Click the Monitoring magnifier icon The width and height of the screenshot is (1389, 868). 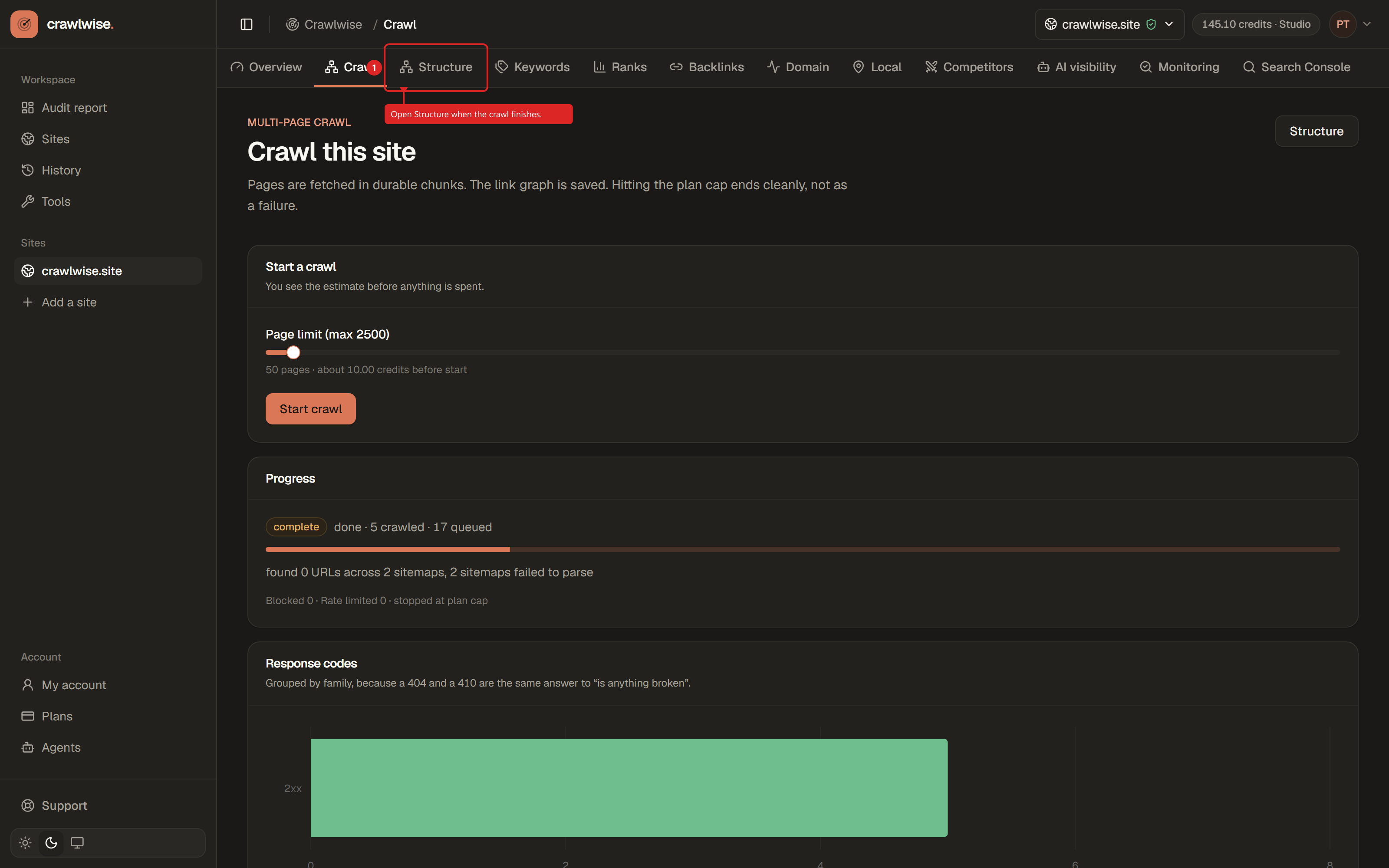point(1145,67)
